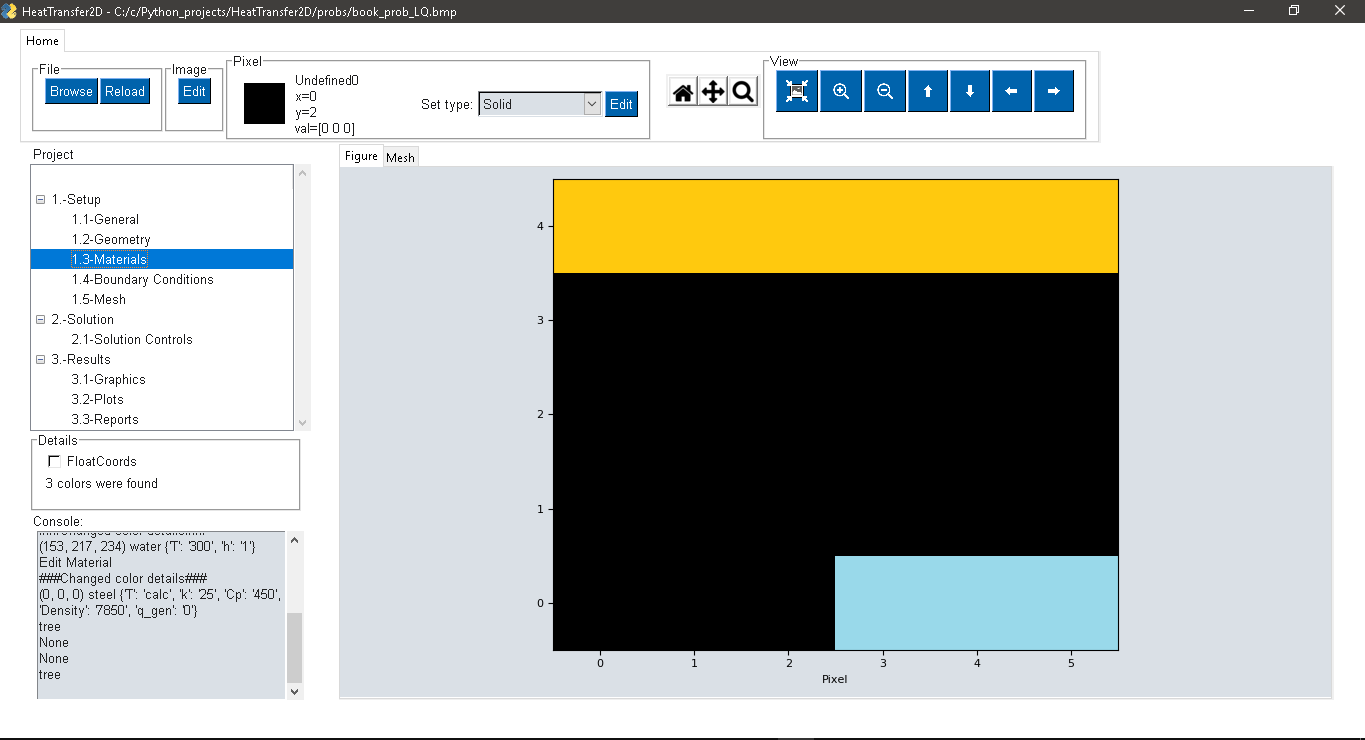Click the HeatTransfer2D app icon in title bar
This screenshot has height=740, width=1365.
pyautogui.click(x=10, y=10)
